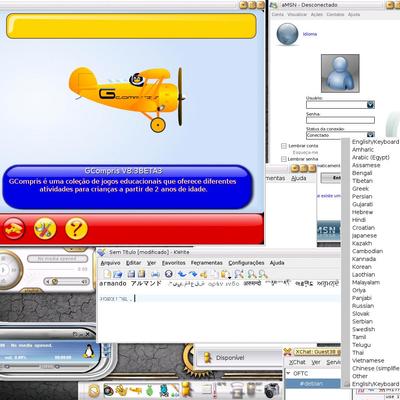The image size is (400, 400).
Task: Select Greek in language list
Action: (x=361, y=189)
